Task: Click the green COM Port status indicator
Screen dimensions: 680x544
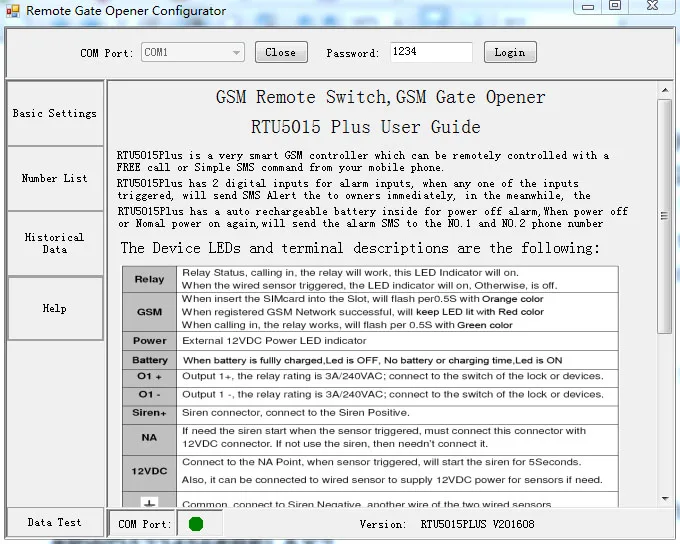Action: pos(196,524)
